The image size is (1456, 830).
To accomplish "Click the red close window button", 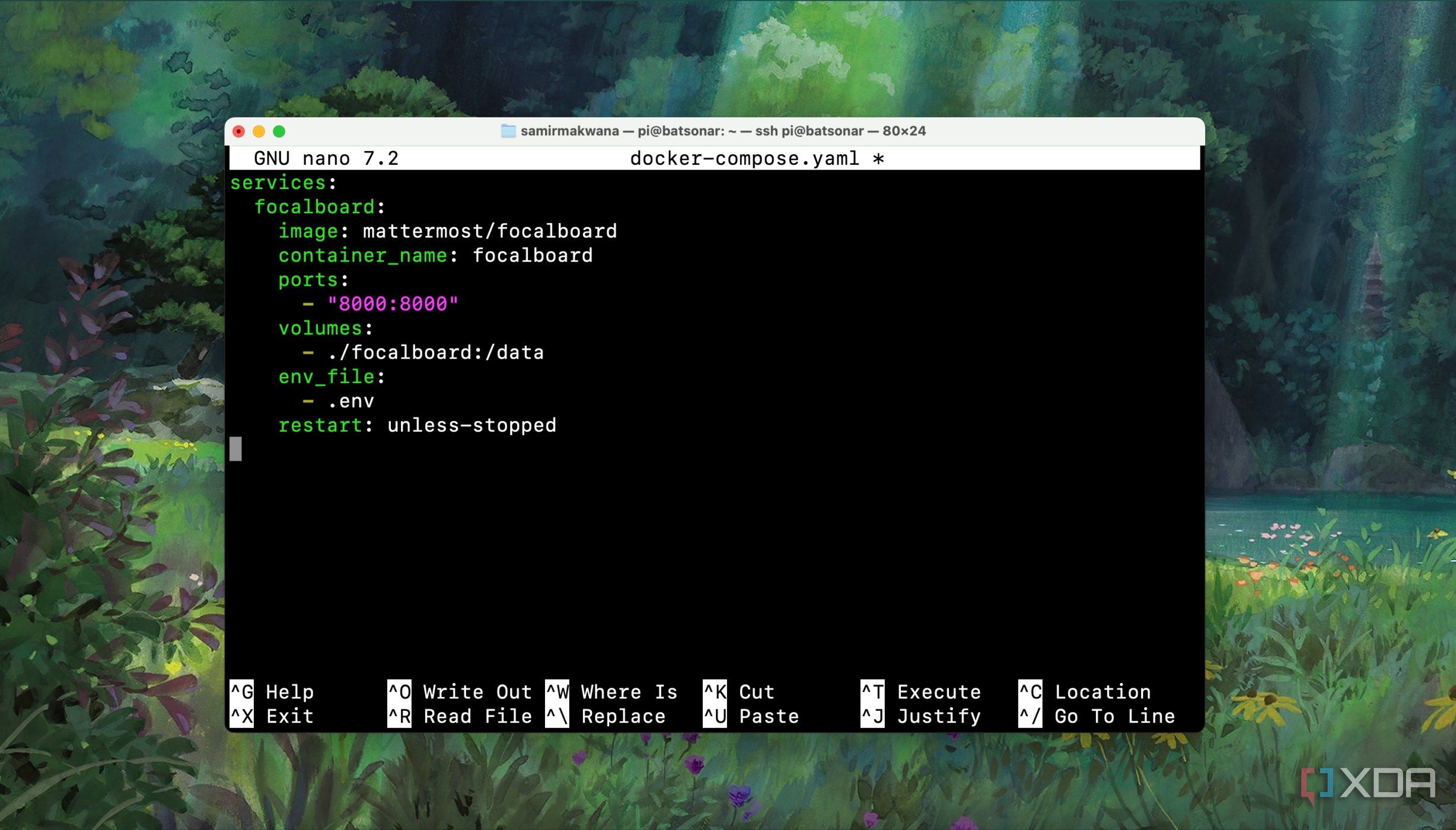I will pos(239,131).
